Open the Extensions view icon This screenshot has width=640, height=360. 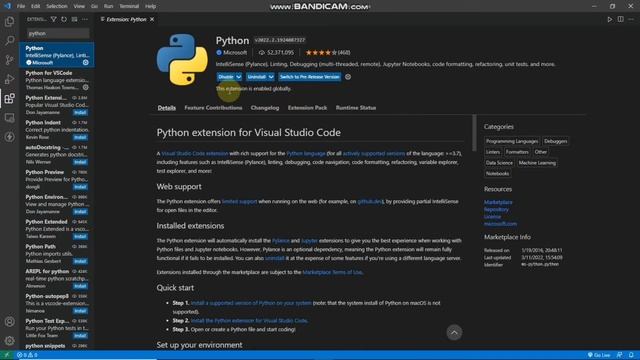point(9,98)
